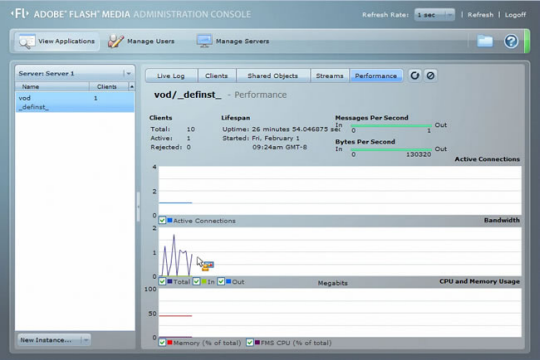Toggle the Memory (% of total) checkbox
This screenshot has height=360, width=540.
click(162, 342)
